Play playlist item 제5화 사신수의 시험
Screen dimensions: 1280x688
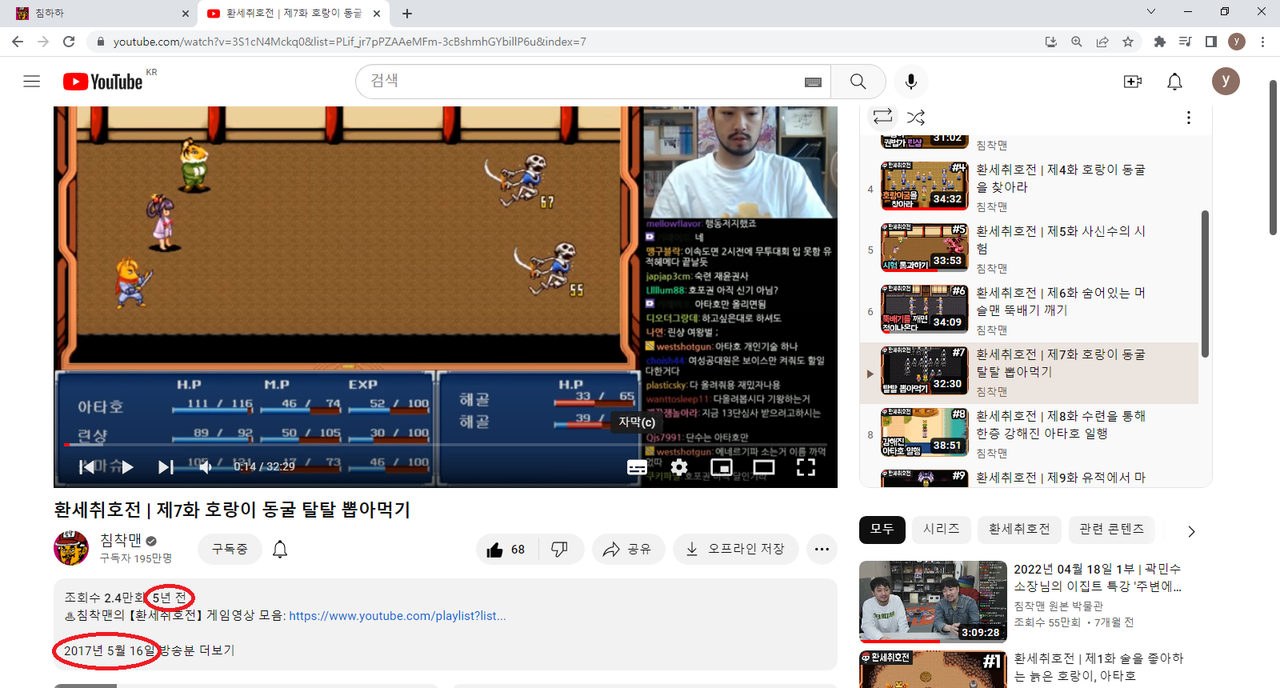point(1030,250)
